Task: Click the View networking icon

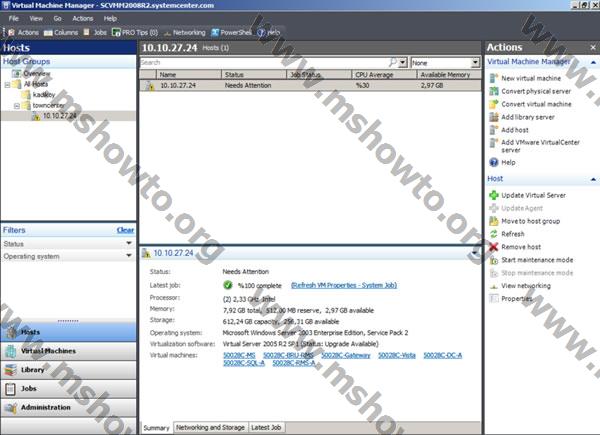Action: coord(494,286)
